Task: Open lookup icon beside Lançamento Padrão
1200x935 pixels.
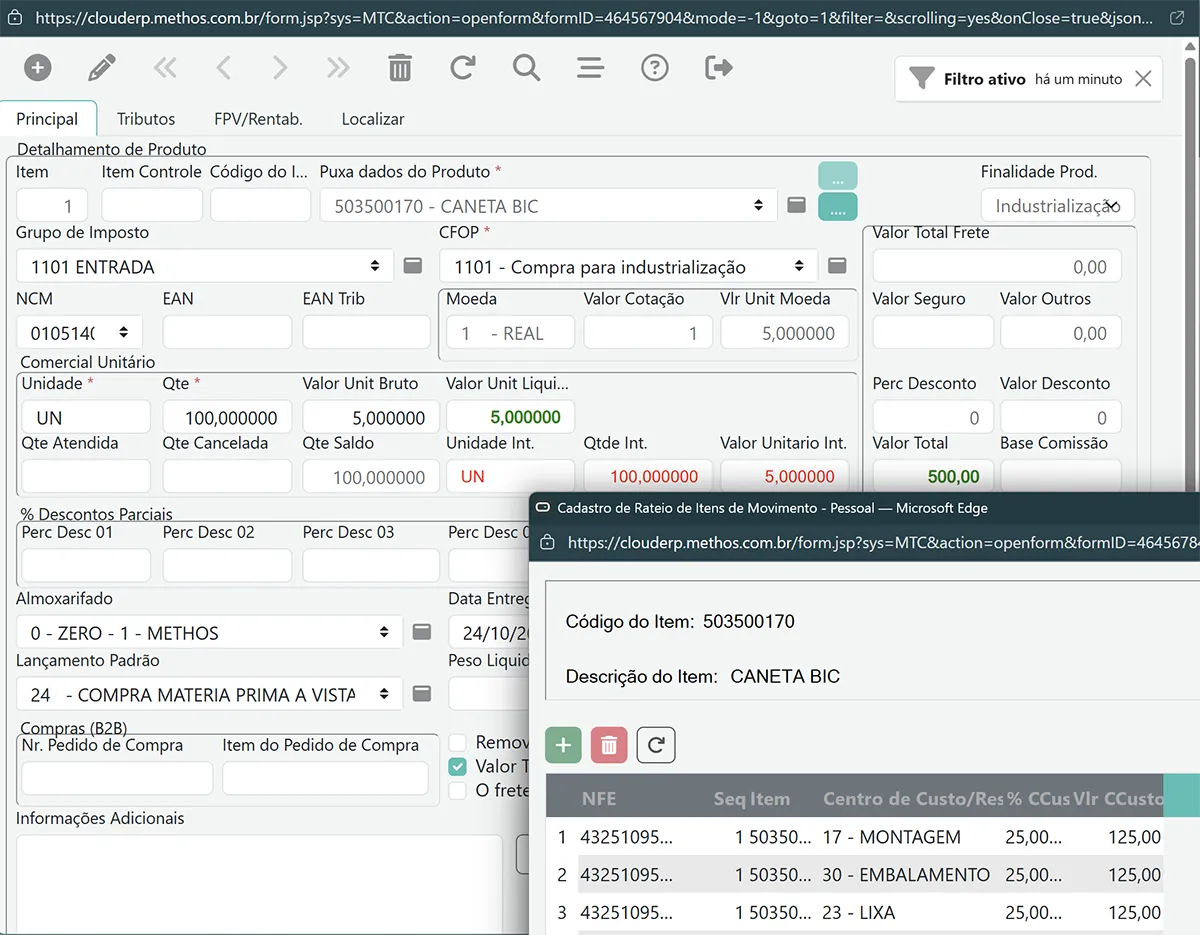Action: [x=422, y=694]
